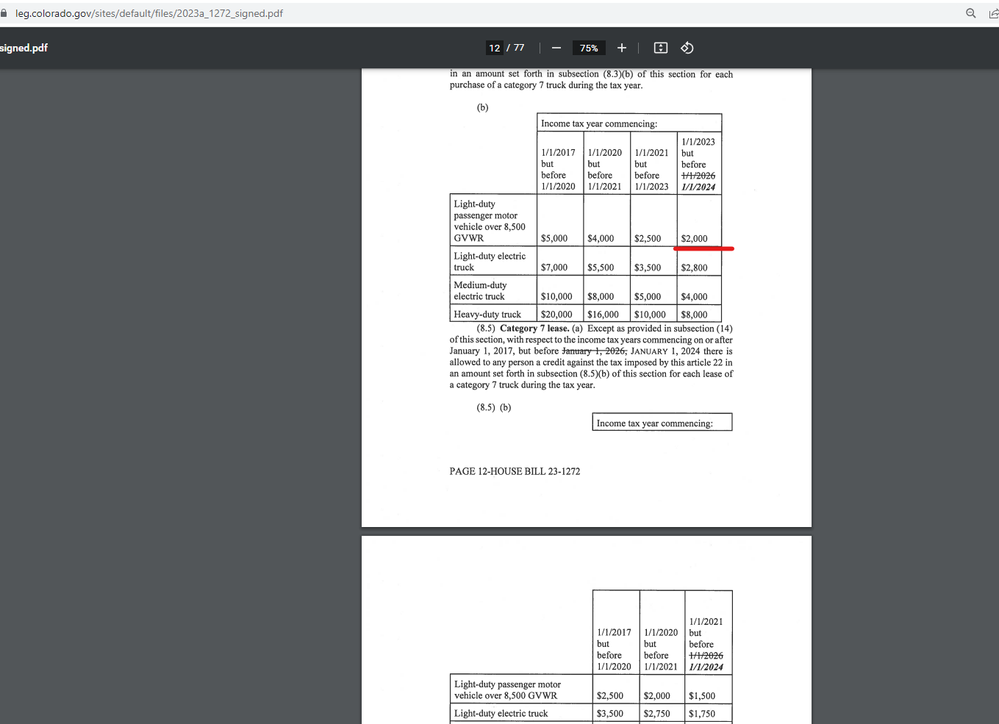This screenshot has height=724, width=999.
Task: Click the leg.colorado.gov URL in address bar
Action: [x=149, y=13]
